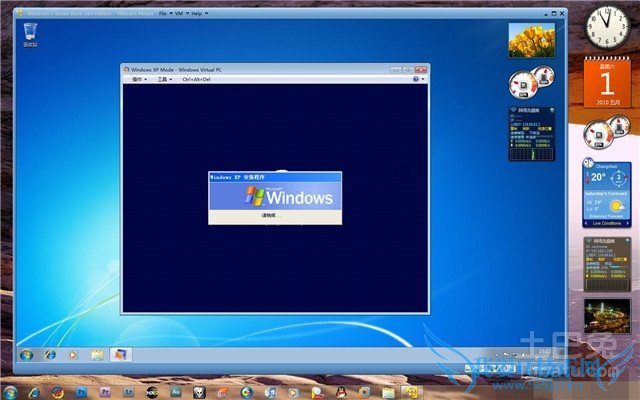Click the host Windows Start orb
This screenshot has width=640, height=400.
(10, 393)
